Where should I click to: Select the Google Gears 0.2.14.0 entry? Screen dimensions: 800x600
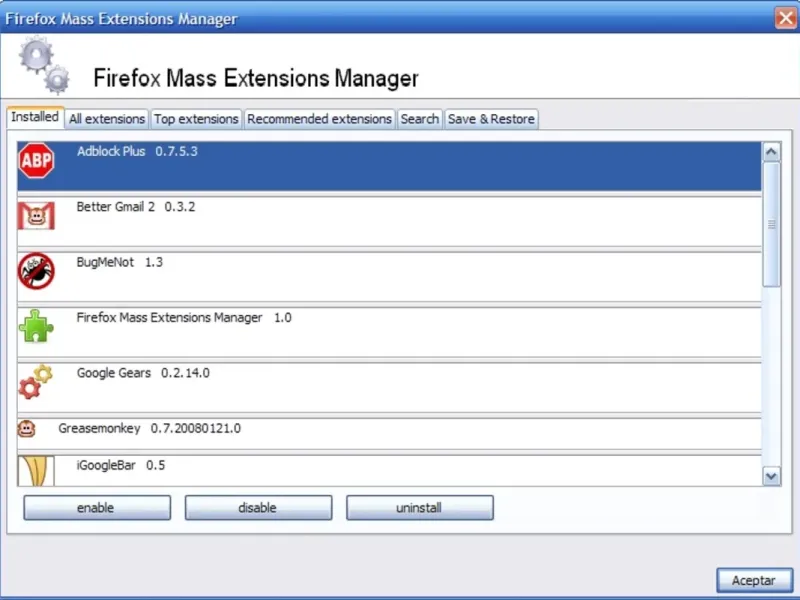(x=389, y=388)
